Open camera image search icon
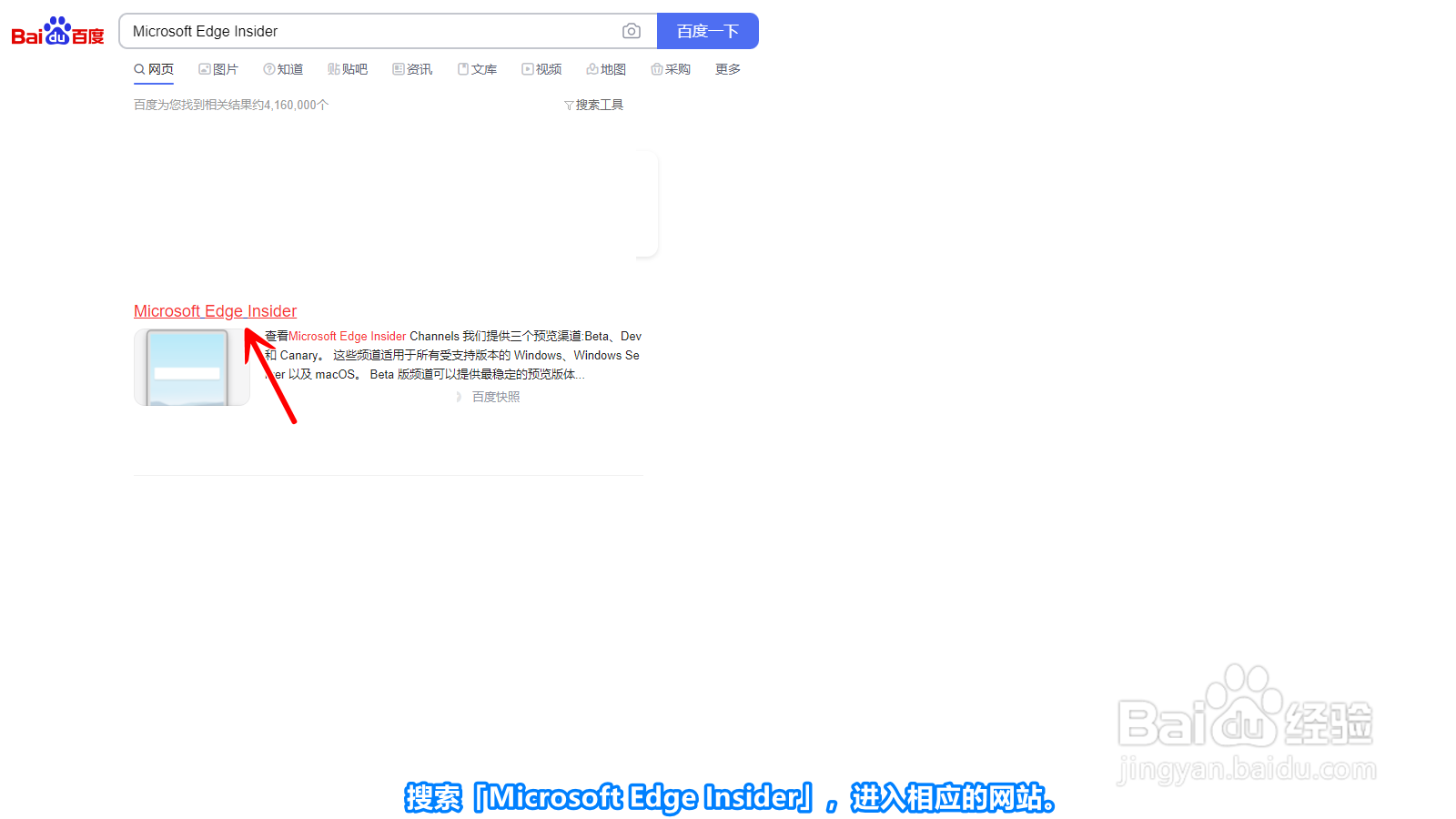 coord(632,31)
